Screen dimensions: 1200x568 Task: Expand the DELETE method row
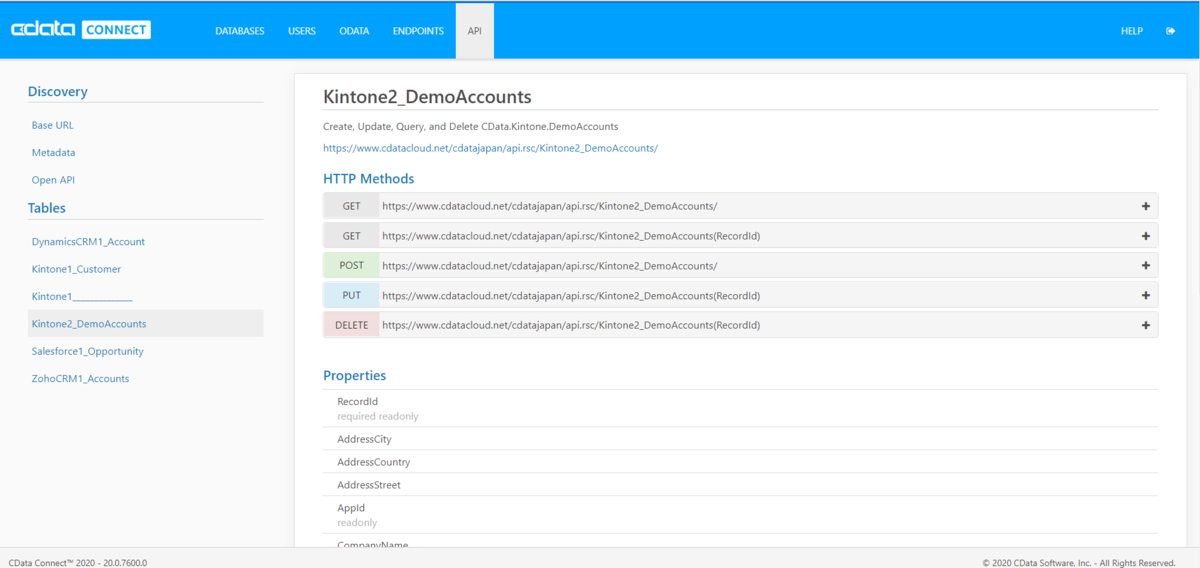click(x=1146, y=325)
